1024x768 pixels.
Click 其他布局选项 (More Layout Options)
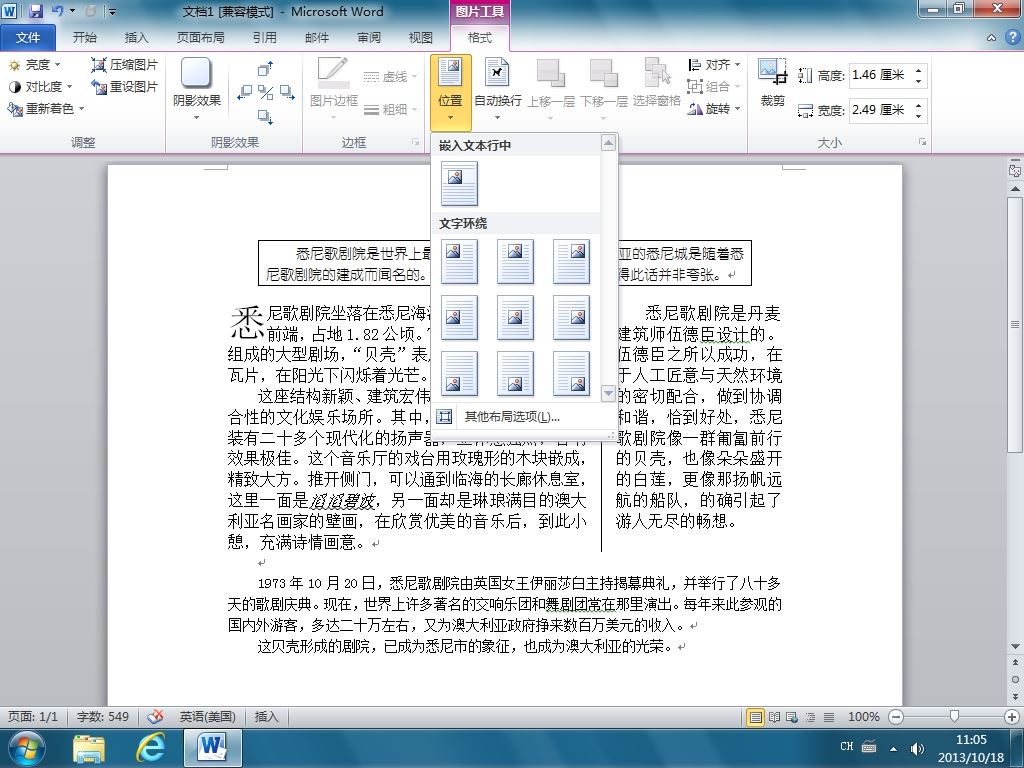tap(522, 417)
